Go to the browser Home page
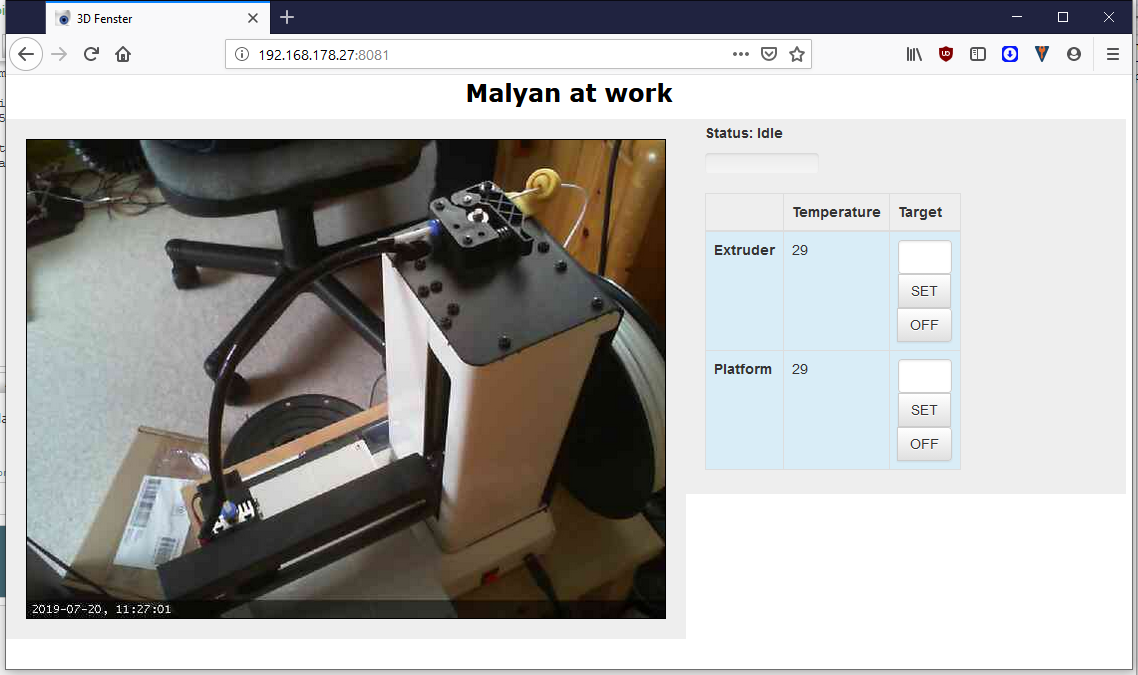1138x675 pixels. 123,54
